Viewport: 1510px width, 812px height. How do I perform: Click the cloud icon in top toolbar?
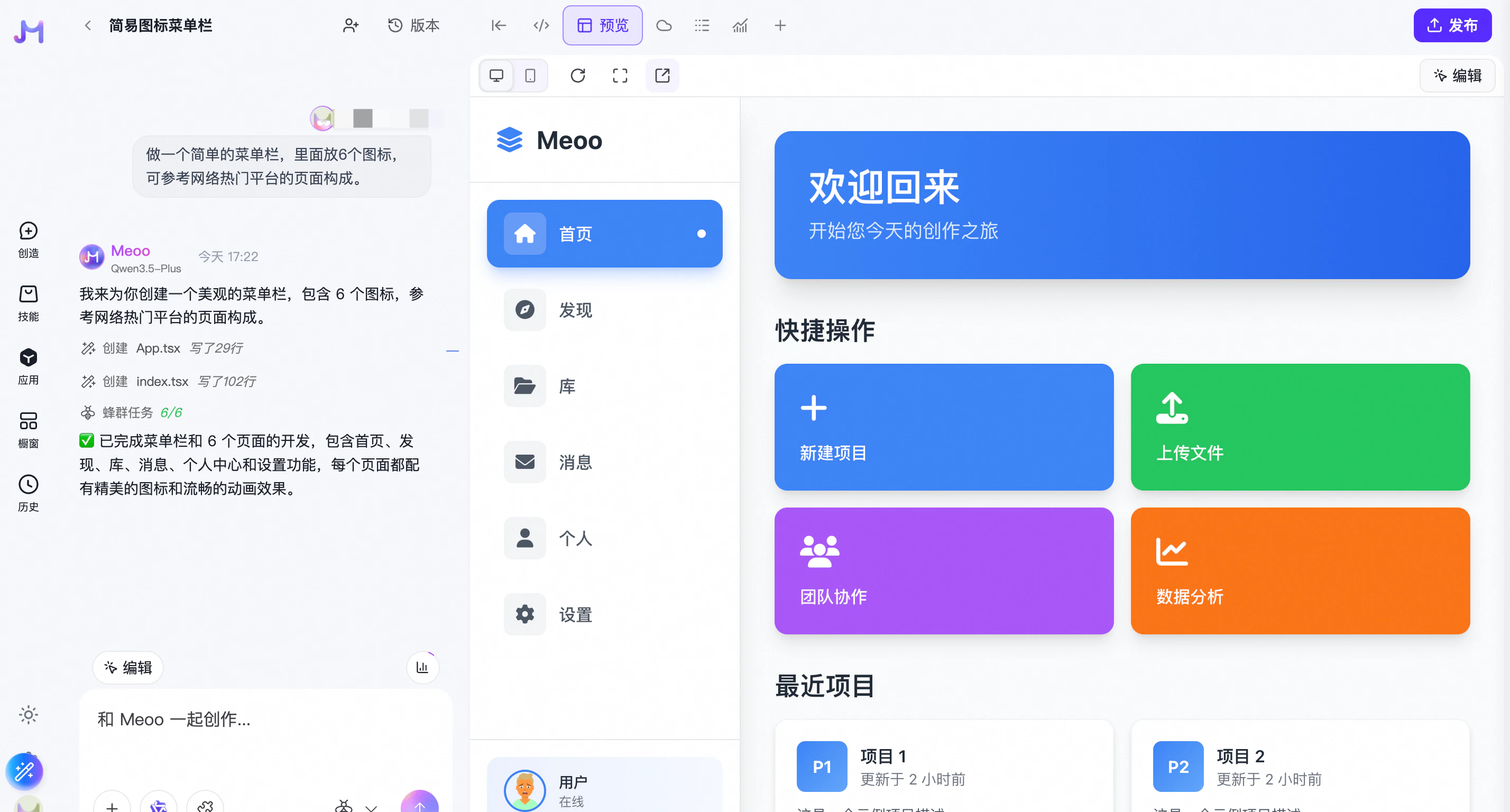(x=664, y=25)
